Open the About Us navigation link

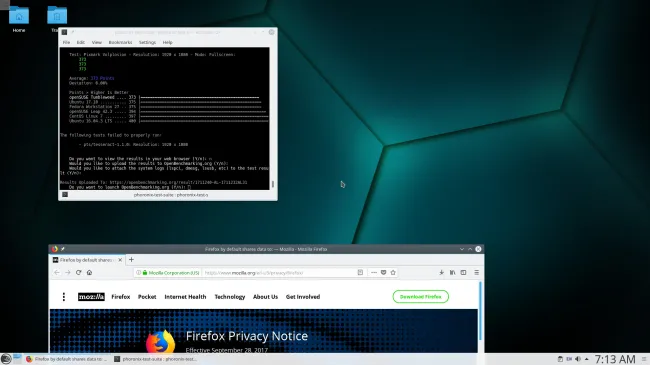pos(265,297)
